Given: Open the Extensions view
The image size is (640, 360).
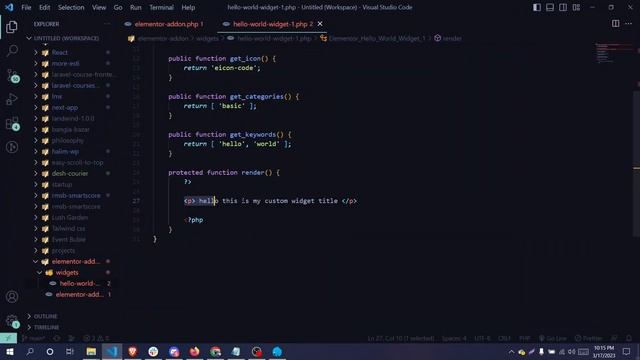Looking at the screenshot, I should 12,123.
